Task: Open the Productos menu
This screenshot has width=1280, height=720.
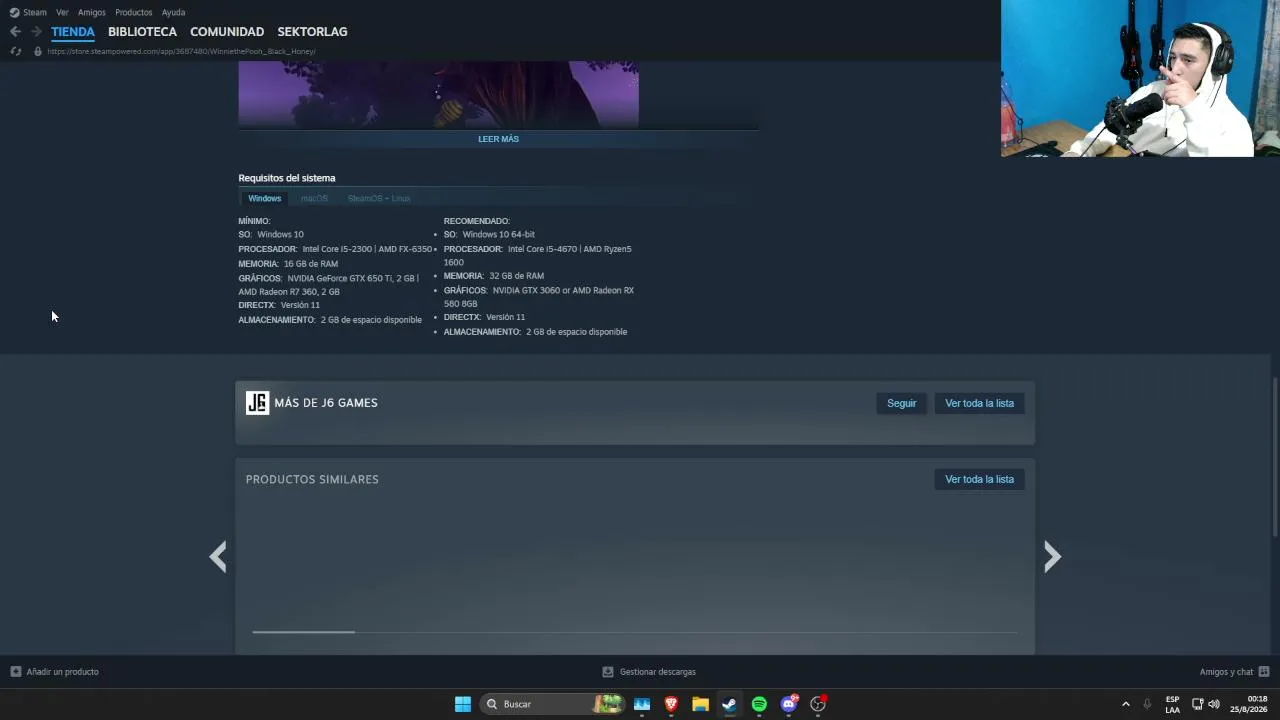Action: click(x=133, y=12)
